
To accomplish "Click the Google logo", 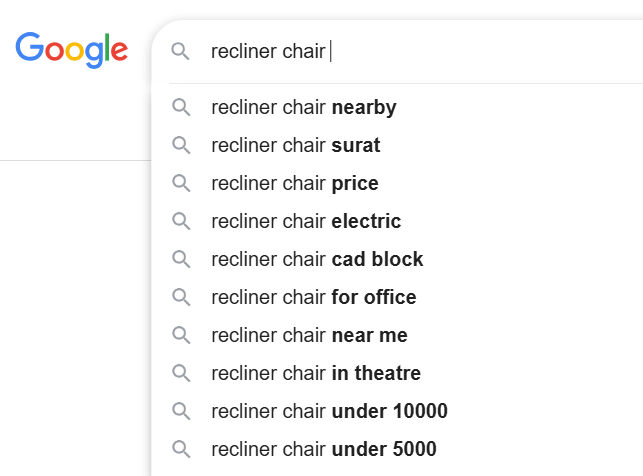I will [71, 49].
